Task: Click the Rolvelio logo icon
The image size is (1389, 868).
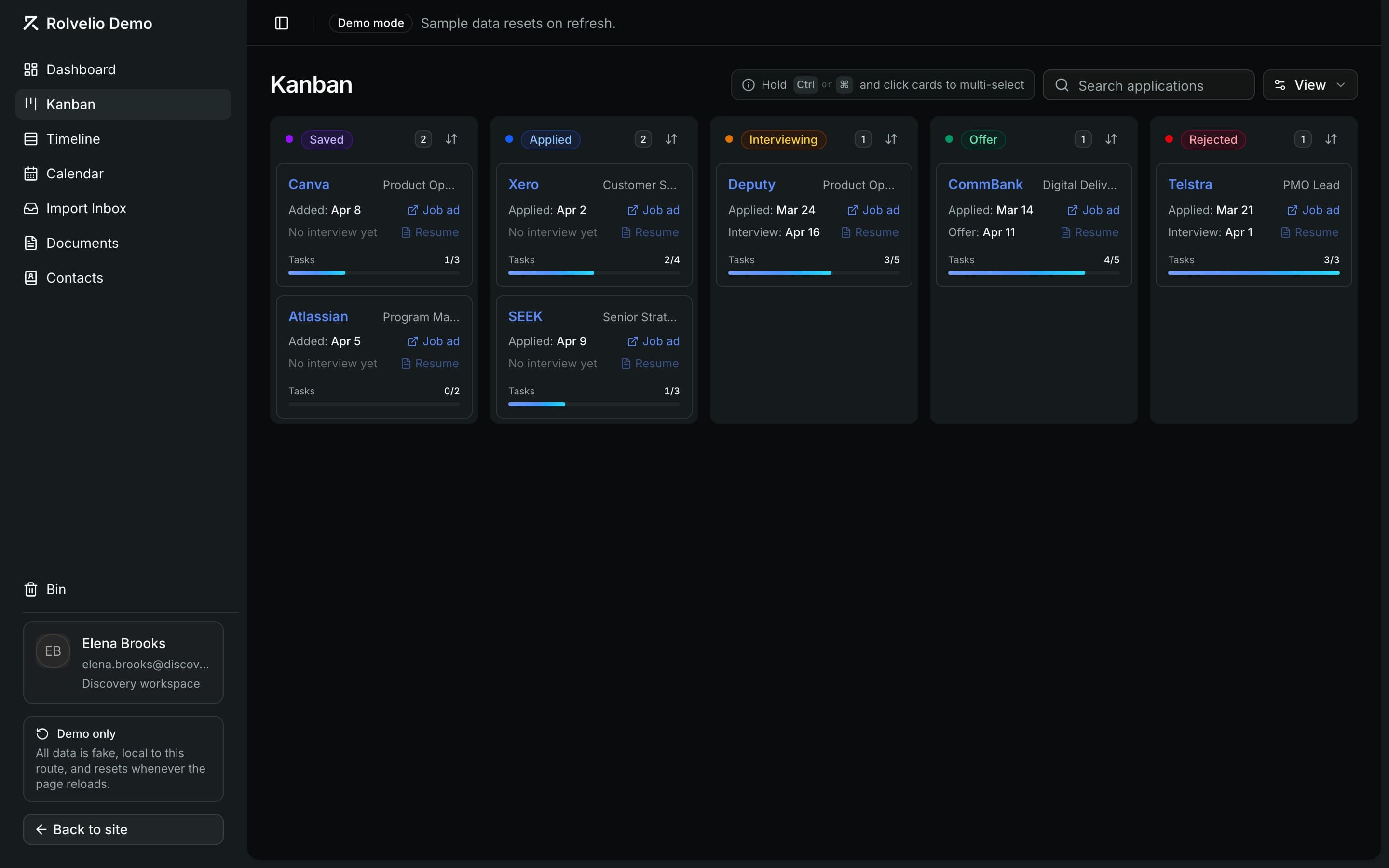Action: point(30,23)
